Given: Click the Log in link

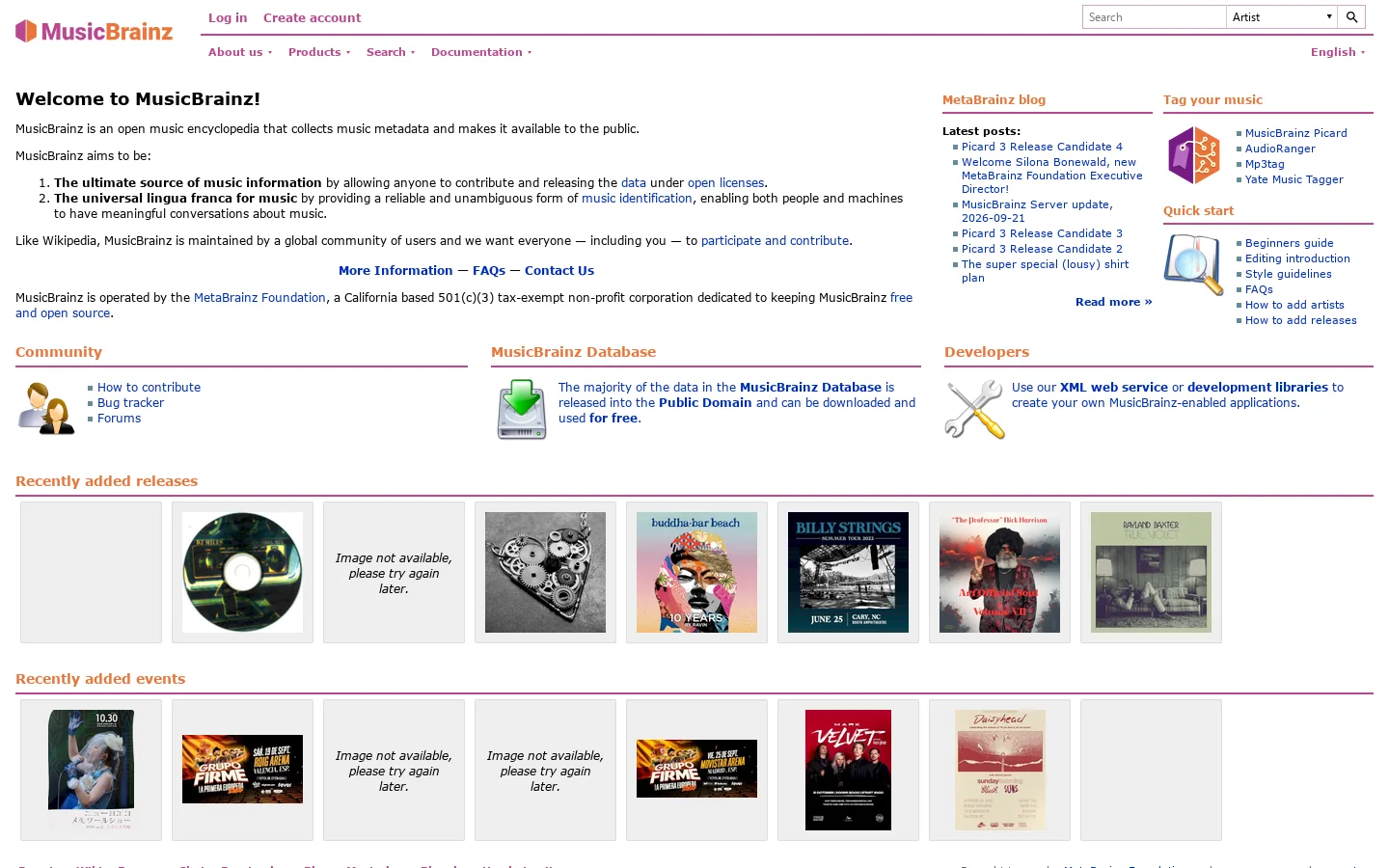Looking at the screenshot, I should pos(228,17).
